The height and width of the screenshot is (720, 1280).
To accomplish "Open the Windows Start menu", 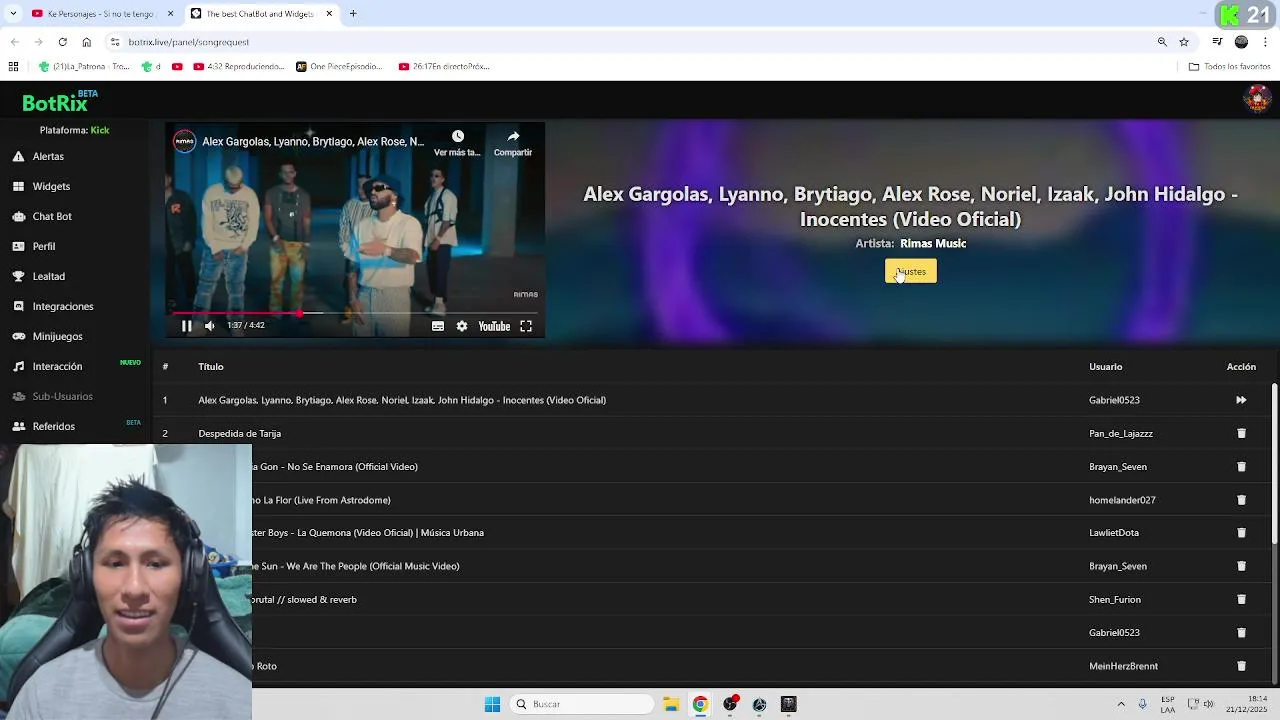I will click(x=492, y=705).
